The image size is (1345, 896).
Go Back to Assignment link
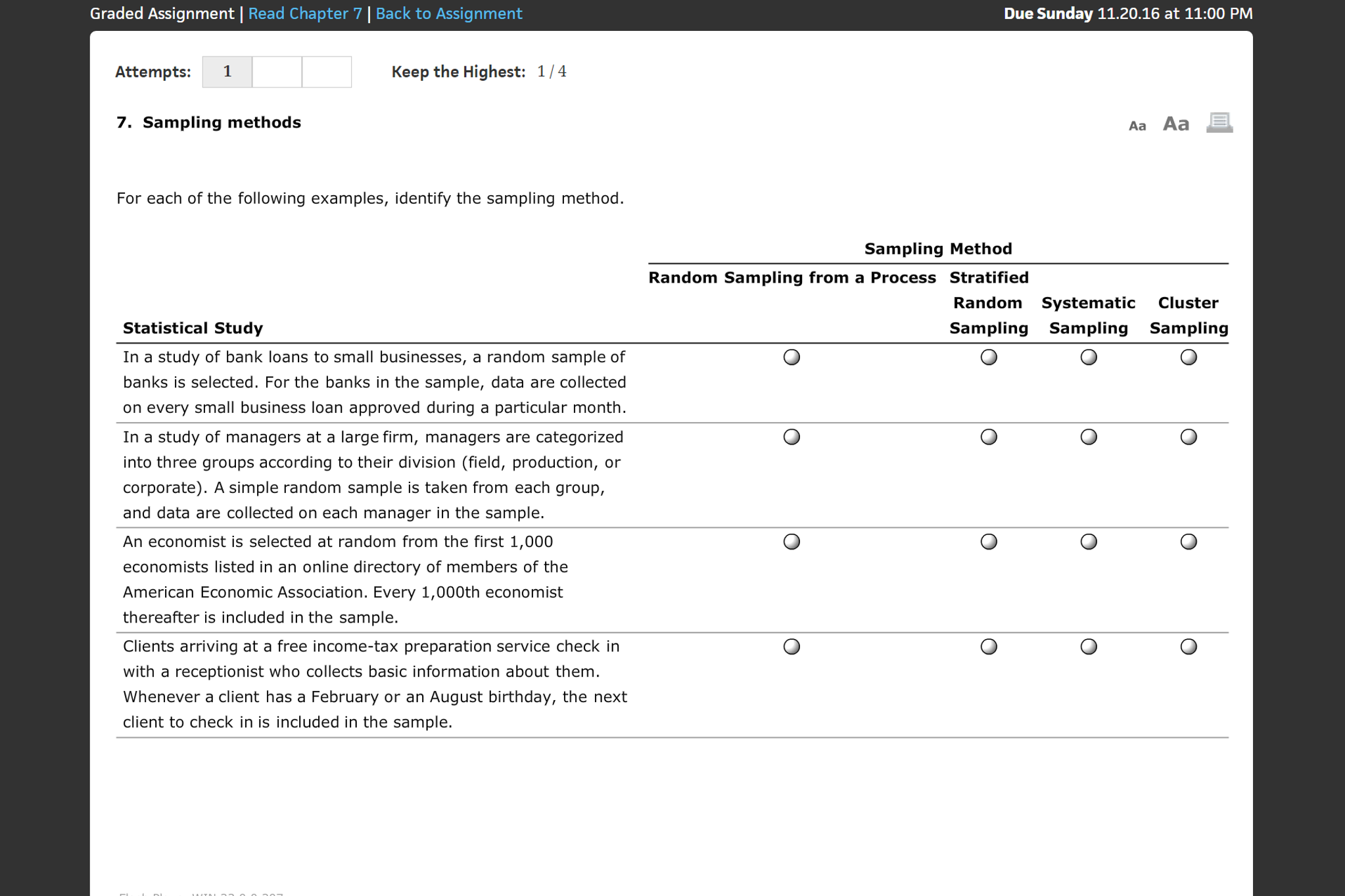[x=448, y=14]
